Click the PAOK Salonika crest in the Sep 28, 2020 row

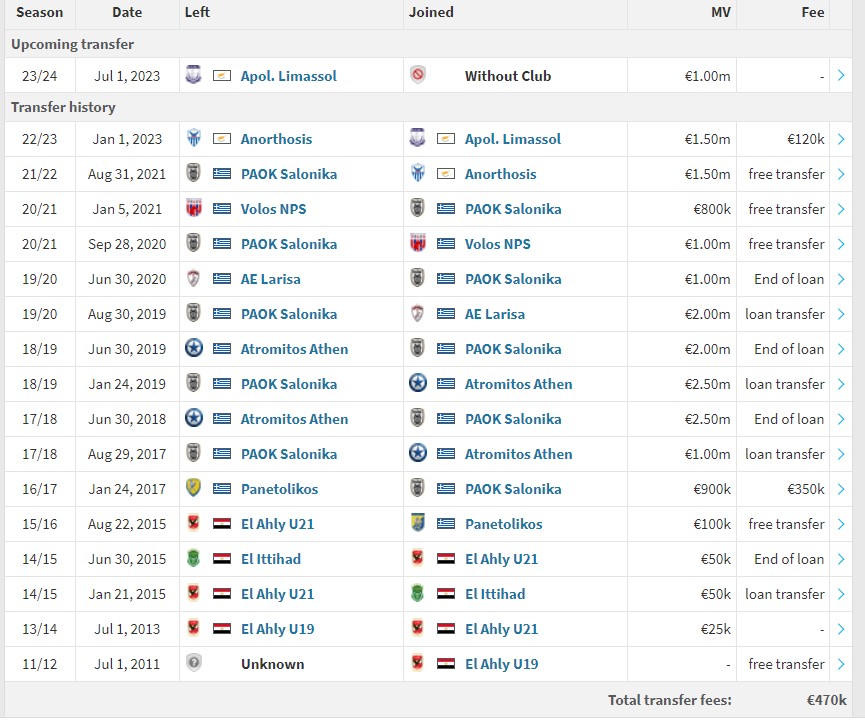[x=194, y=243]
